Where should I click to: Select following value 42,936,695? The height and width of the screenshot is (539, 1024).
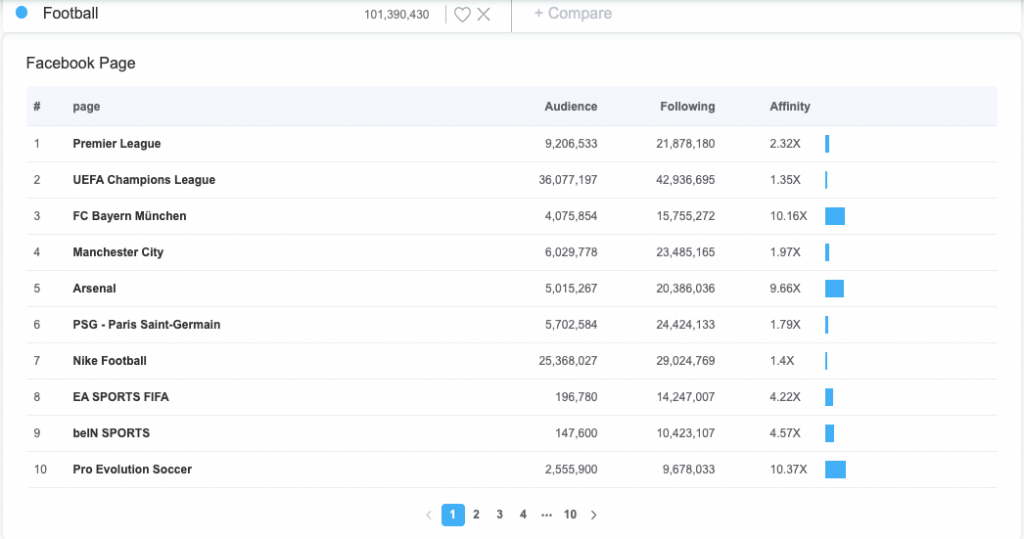(685, 180)
